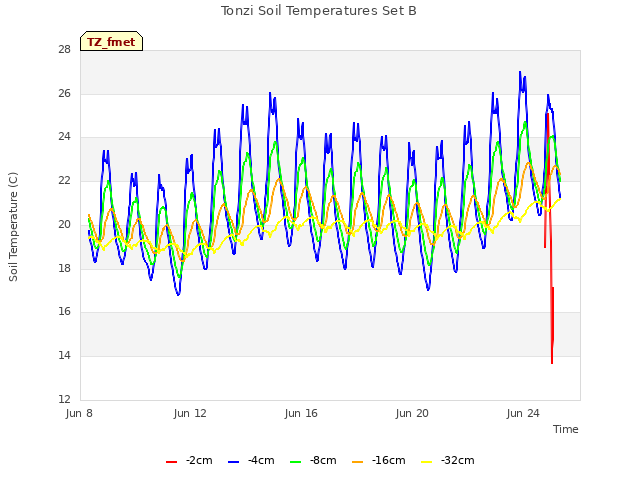Select the -4cm legend label

coord(261,461)
